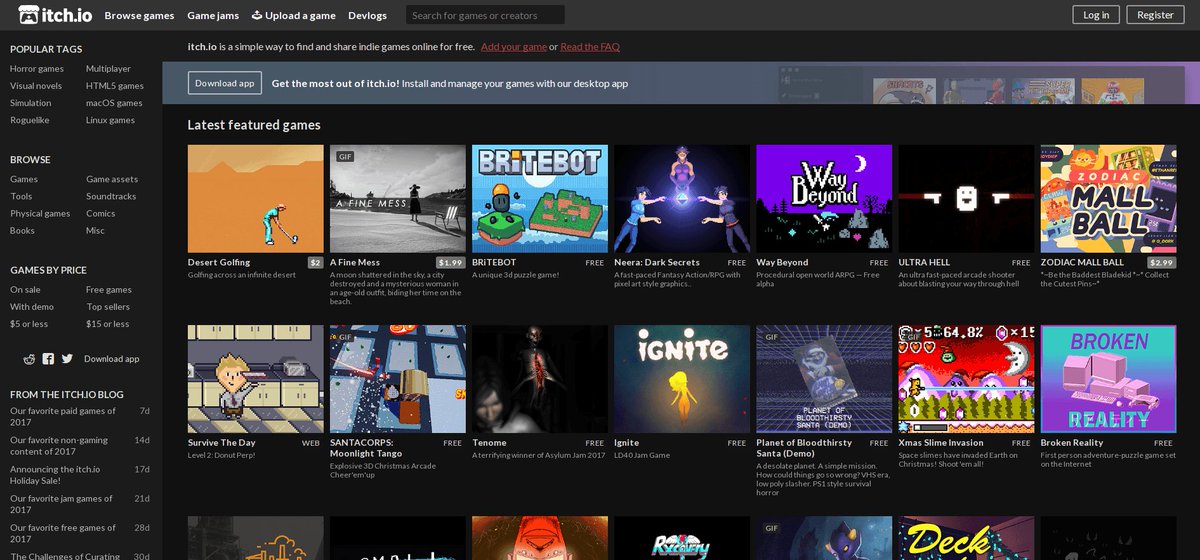Open Announcing the itch.io Holiday Sale post
This screenshot has height=560, width=1200.
pos(55,474)
